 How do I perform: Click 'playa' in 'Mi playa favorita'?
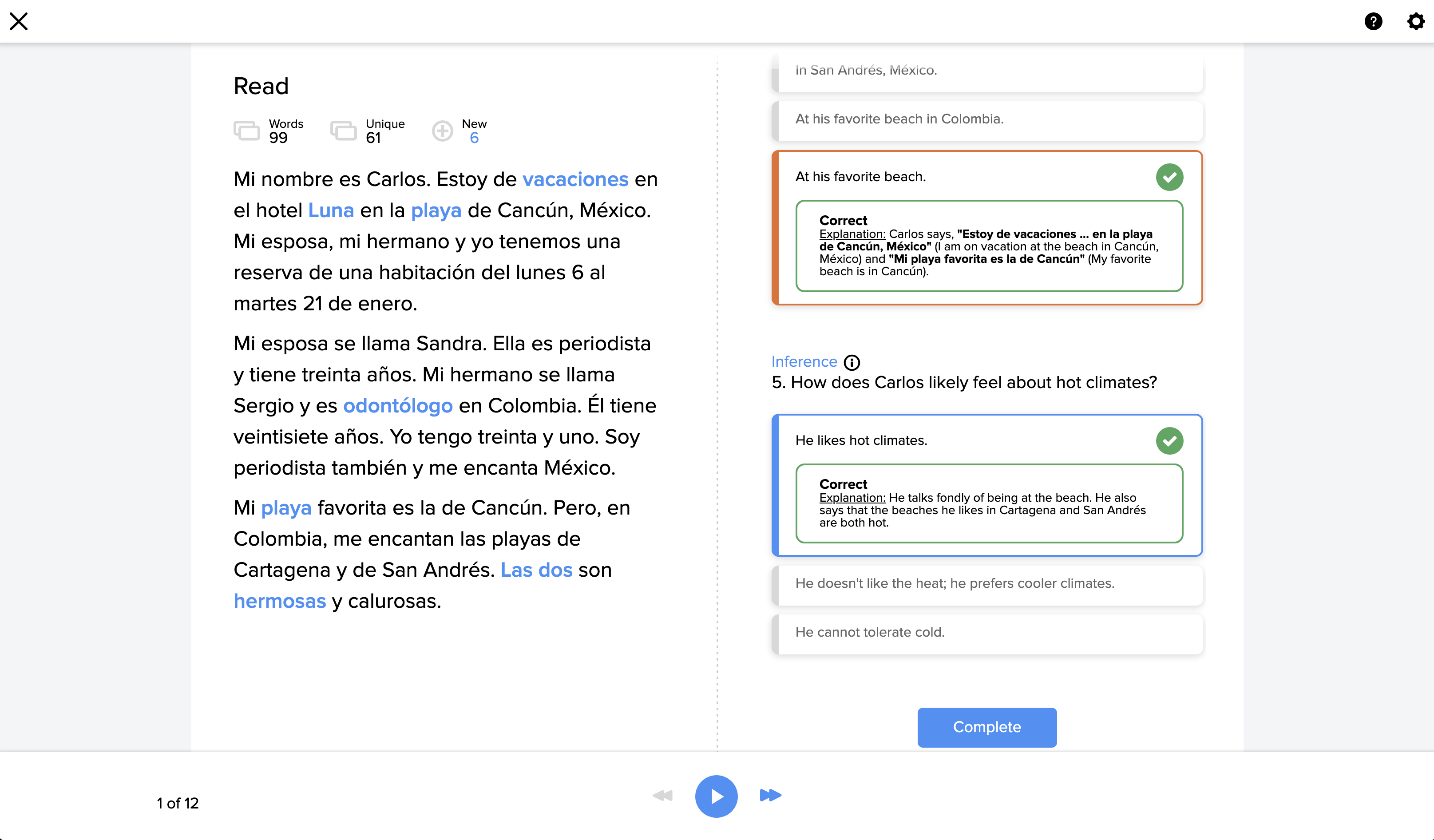click(x=285, y=508)
